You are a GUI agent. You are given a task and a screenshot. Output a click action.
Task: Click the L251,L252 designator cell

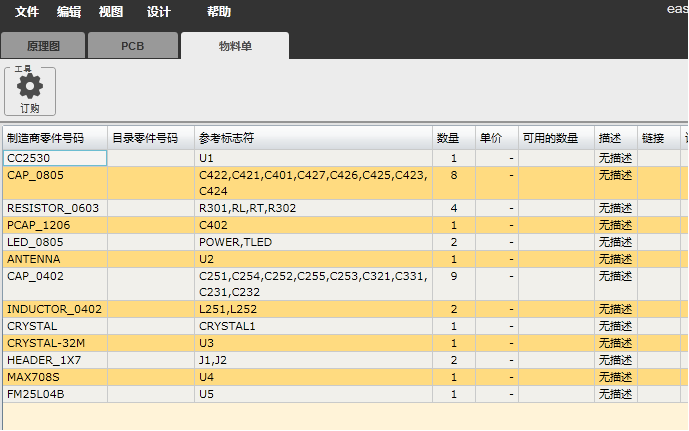click(x=313, y=309)
